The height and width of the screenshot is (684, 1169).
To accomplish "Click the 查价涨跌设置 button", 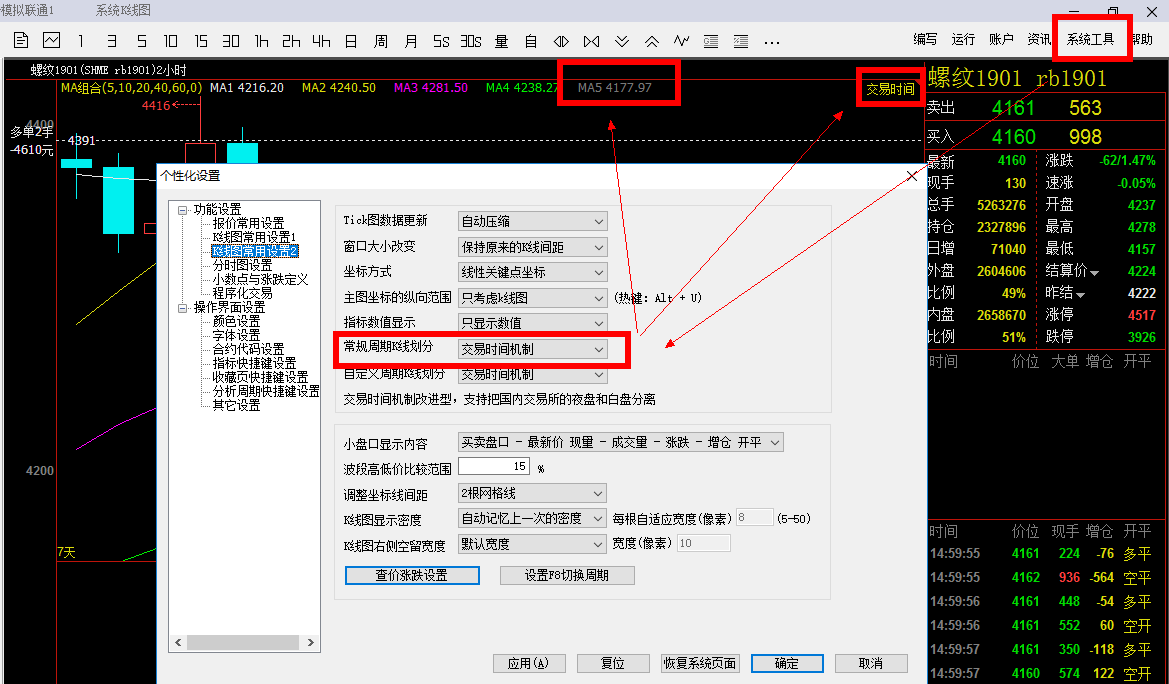I will pyautogui.click(x=412, y=575).
